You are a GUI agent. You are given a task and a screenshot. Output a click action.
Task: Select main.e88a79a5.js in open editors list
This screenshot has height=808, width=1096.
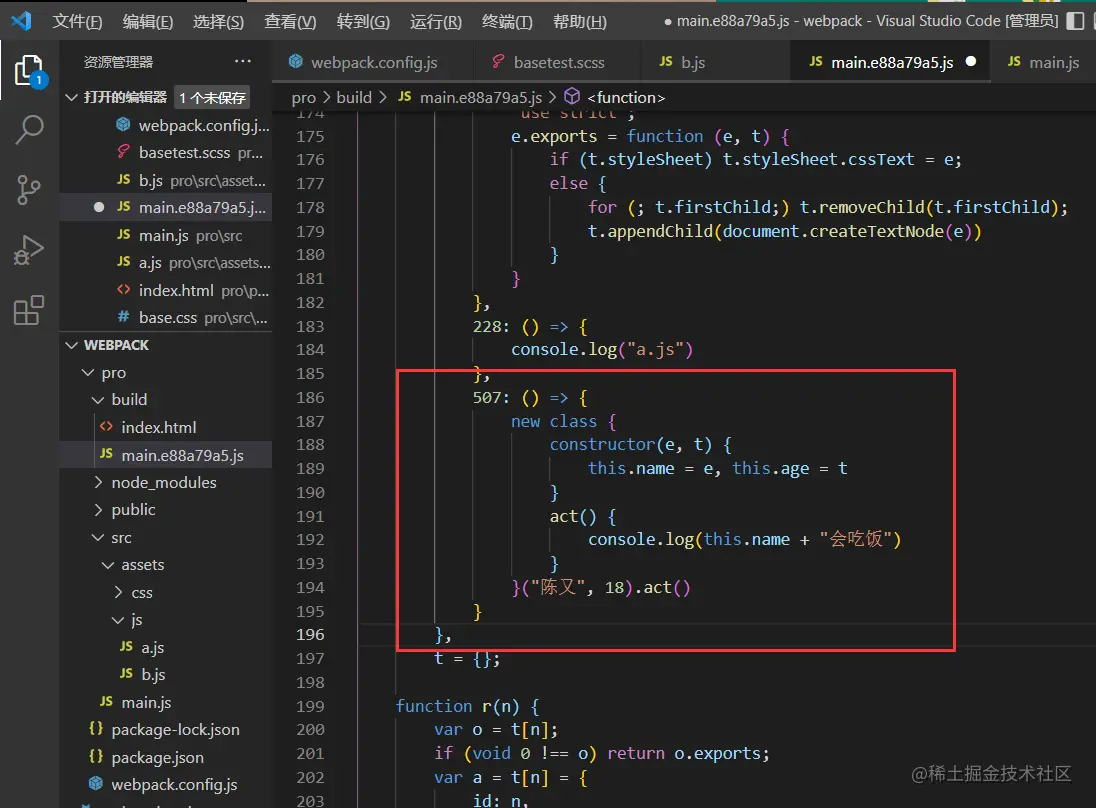166,208
